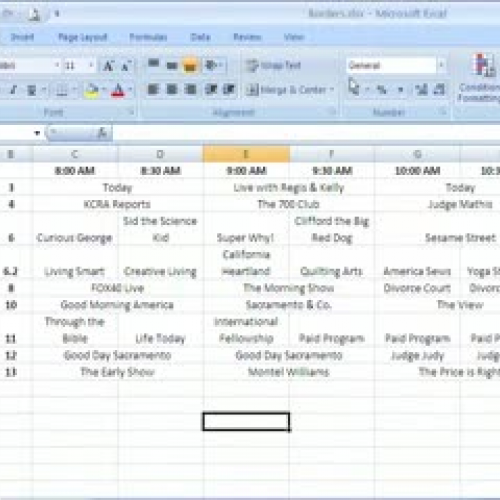Toggle the highlighted Bottom Align button
500x500 pixels.
click(x=190, y=65)
